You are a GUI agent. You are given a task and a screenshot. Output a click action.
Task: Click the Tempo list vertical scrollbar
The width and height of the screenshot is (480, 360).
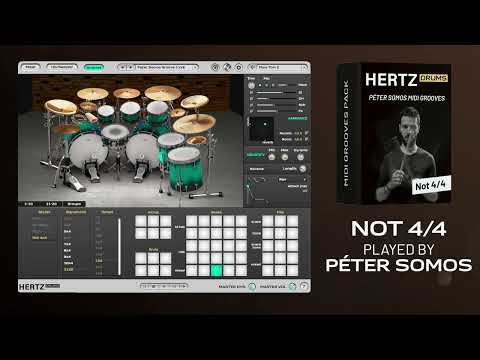click(119, 247)
